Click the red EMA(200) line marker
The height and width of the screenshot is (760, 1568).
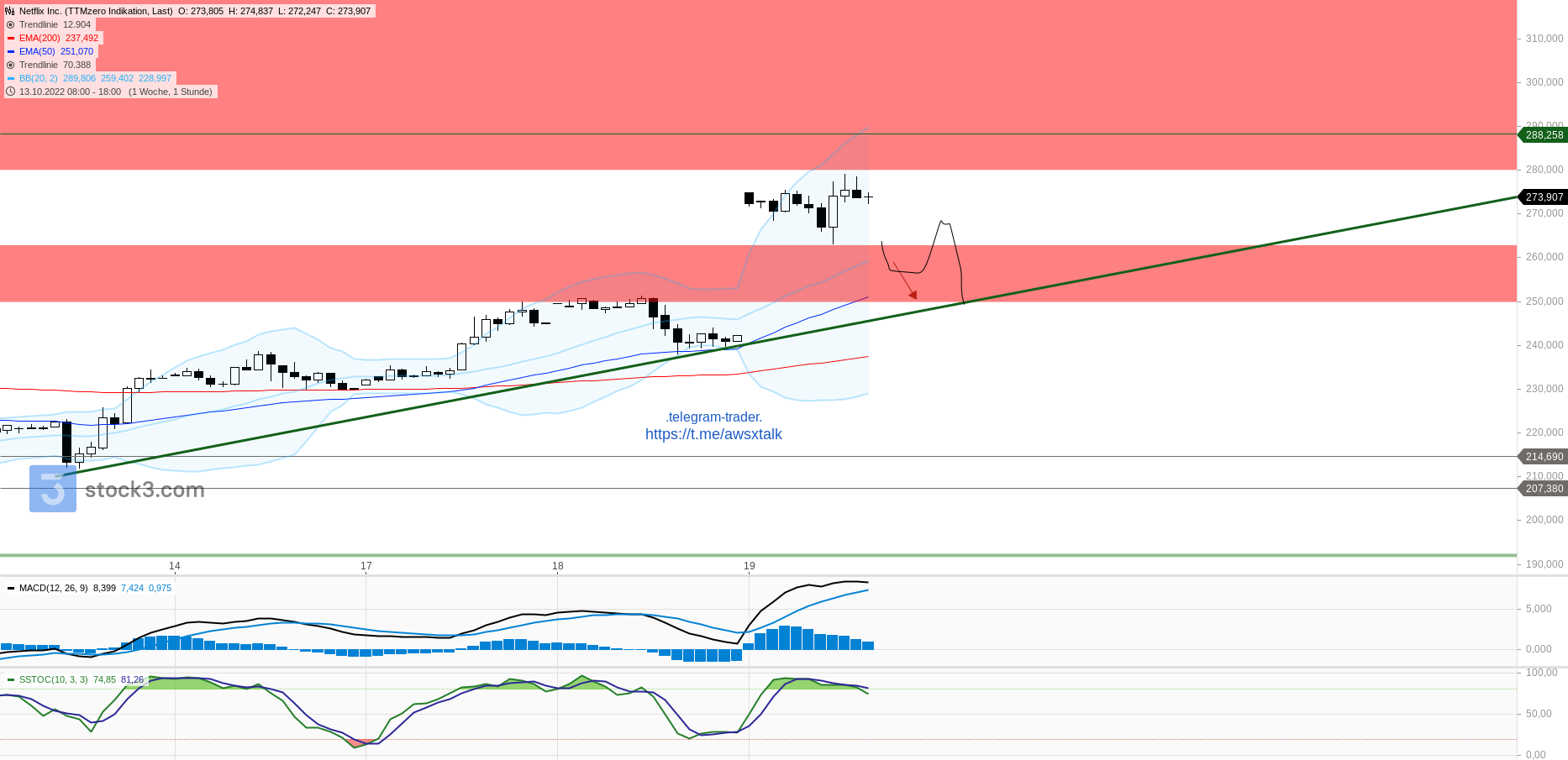coord(11,38)
